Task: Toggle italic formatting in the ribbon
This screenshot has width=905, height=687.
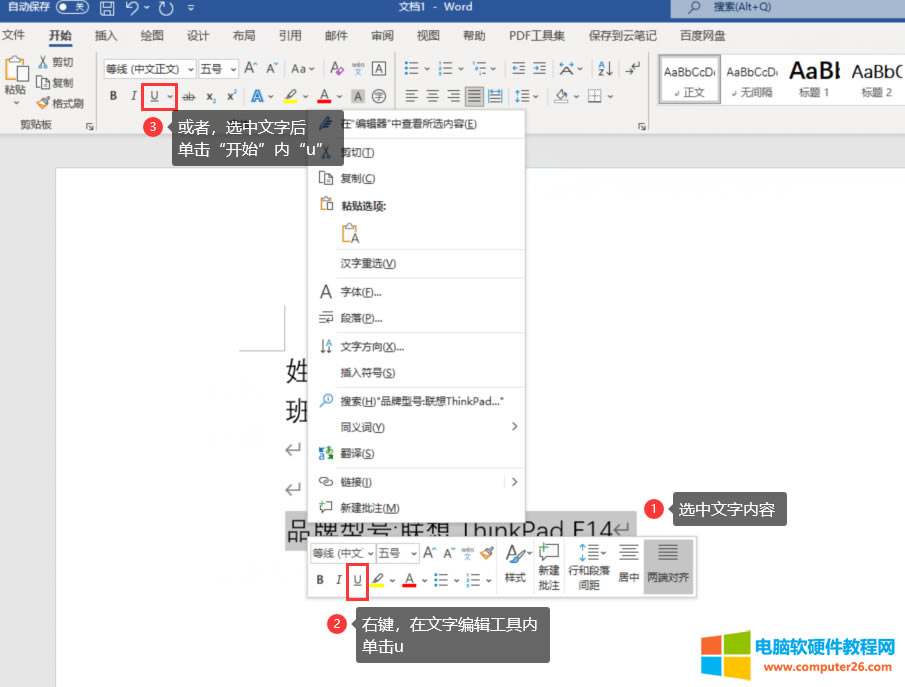Action: (x=134, y=96)
